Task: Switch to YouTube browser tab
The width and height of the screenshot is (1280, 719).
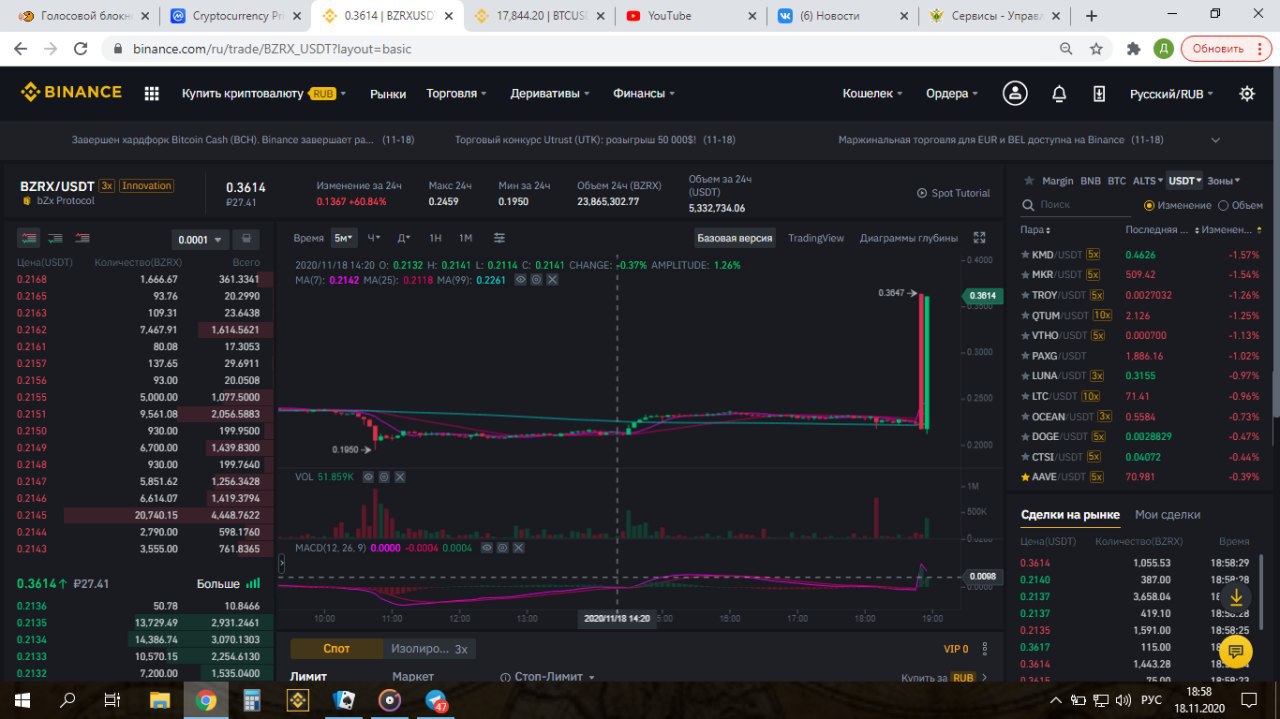Action: [690, 16]
